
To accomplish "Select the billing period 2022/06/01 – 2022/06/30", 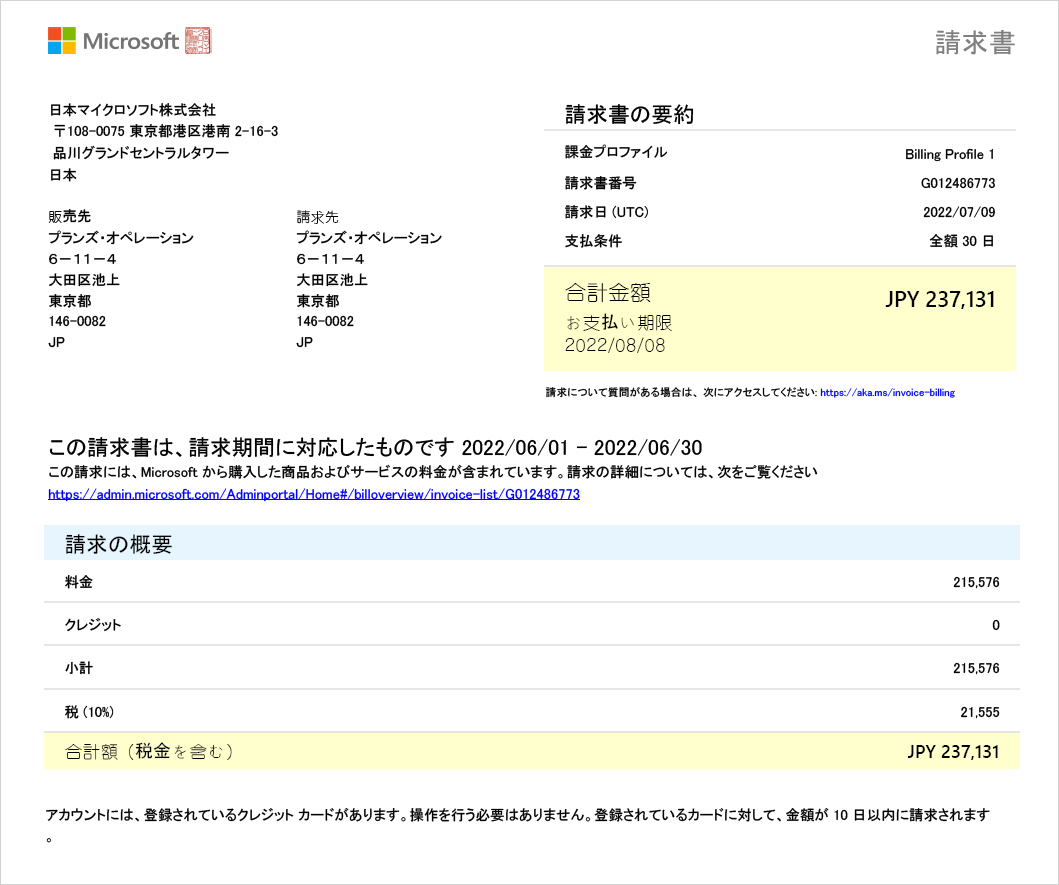I will (582, 447).
